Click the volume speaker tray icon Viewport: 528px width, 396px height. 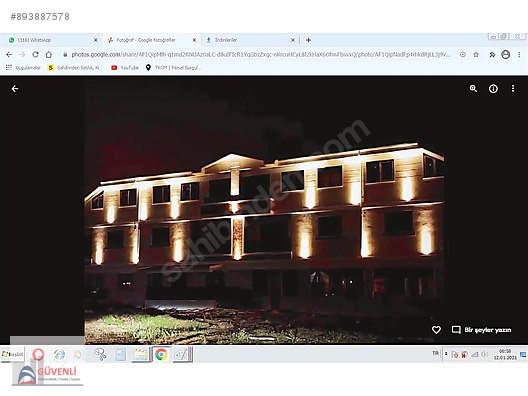pos(485,354)
